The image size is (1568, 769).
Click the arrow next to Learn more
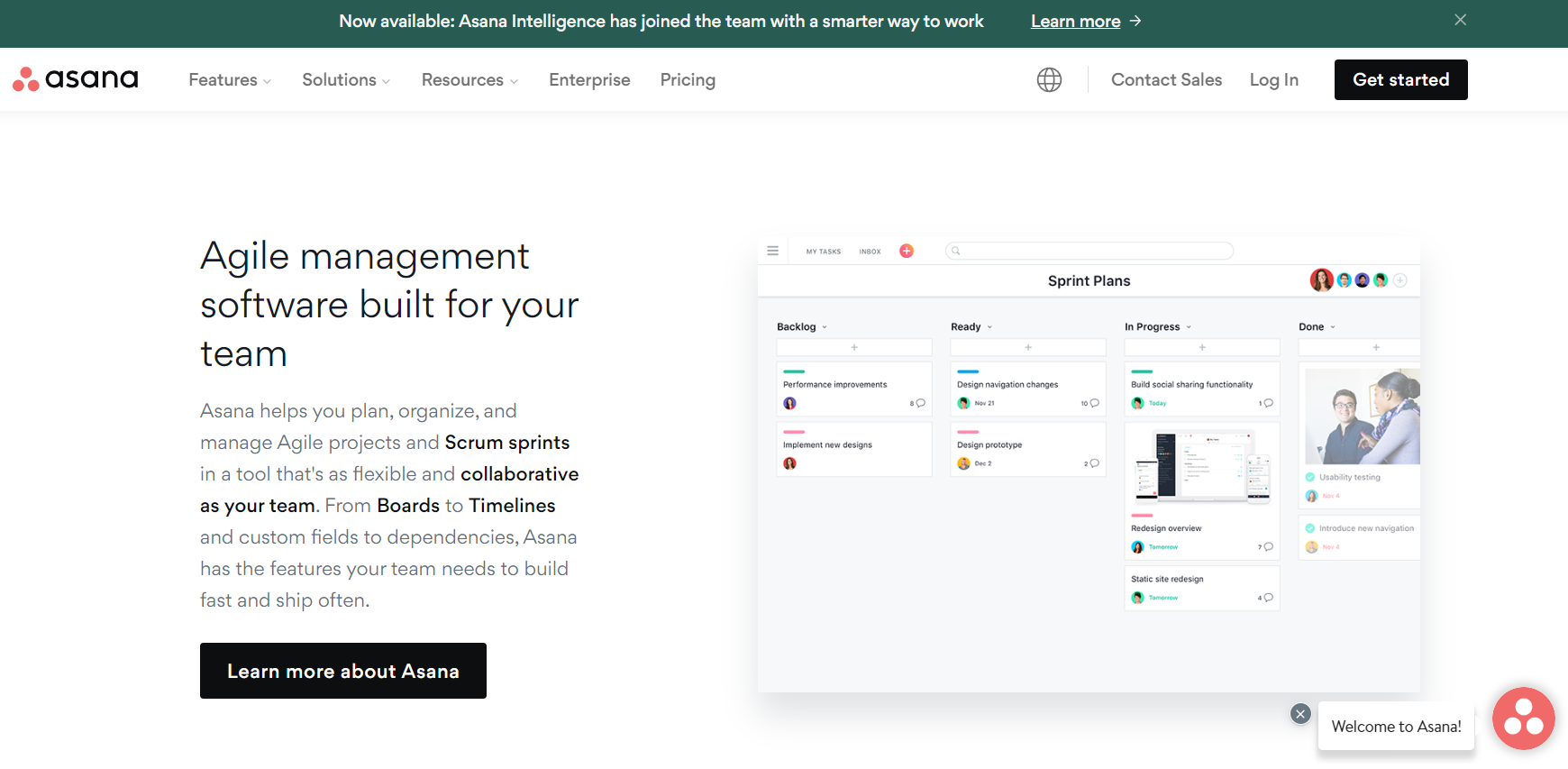coord(1135,21)
